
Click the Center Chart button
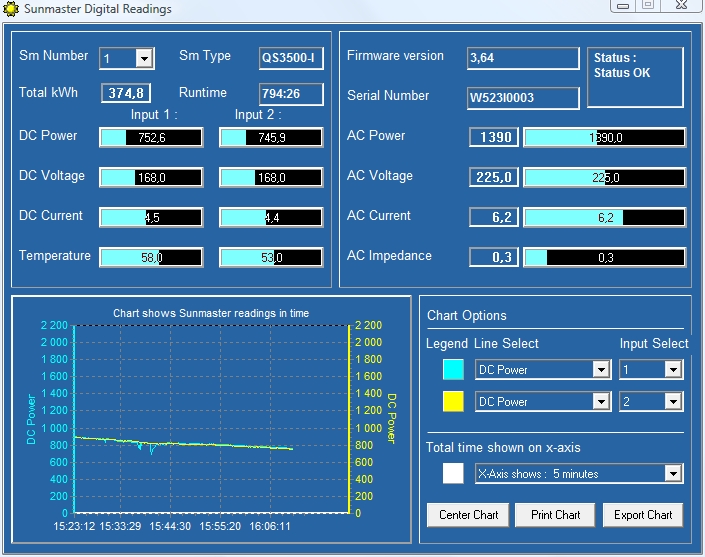468,515
